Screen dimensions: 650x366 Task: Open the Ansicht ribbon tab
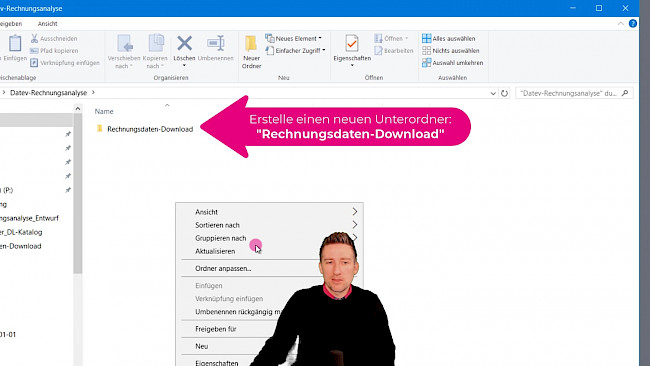pyautogui.click(x=47, y=24)
